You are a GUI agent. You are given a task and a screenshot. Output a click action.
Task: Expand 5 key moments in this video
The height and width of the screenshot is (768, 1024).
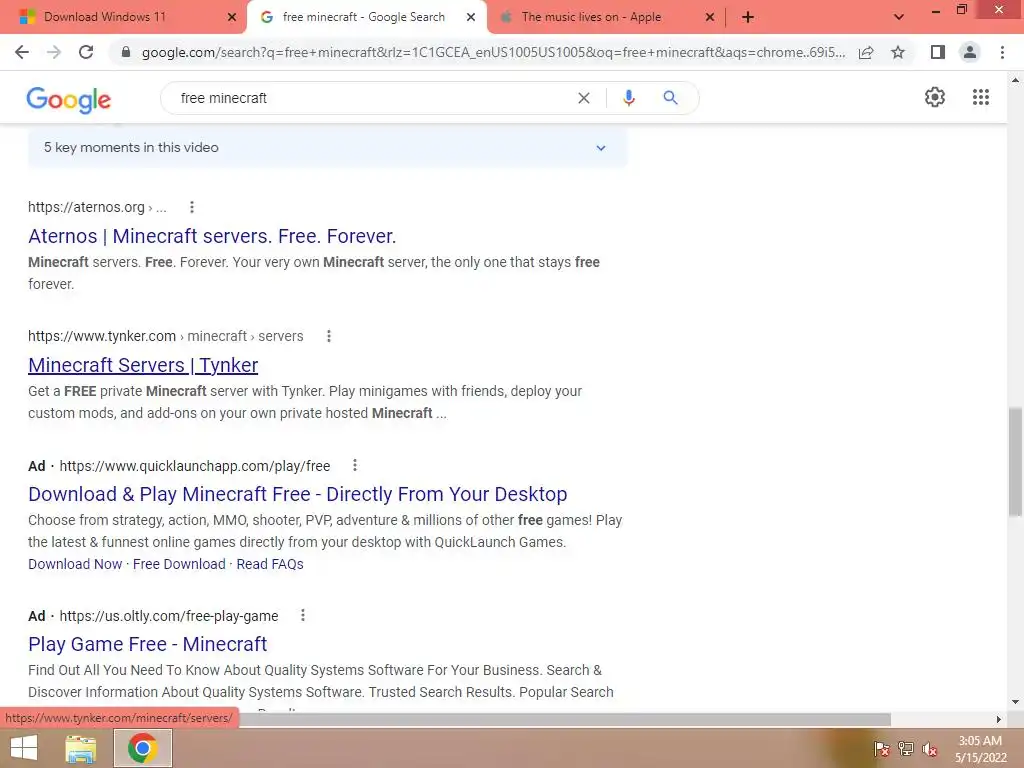click(x=327, y=148)
